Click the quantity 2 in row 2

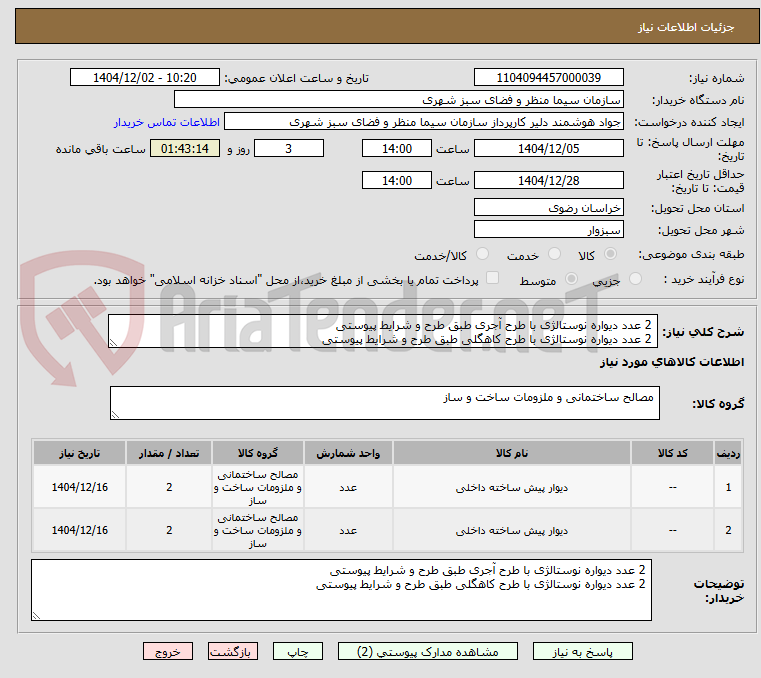169,530
